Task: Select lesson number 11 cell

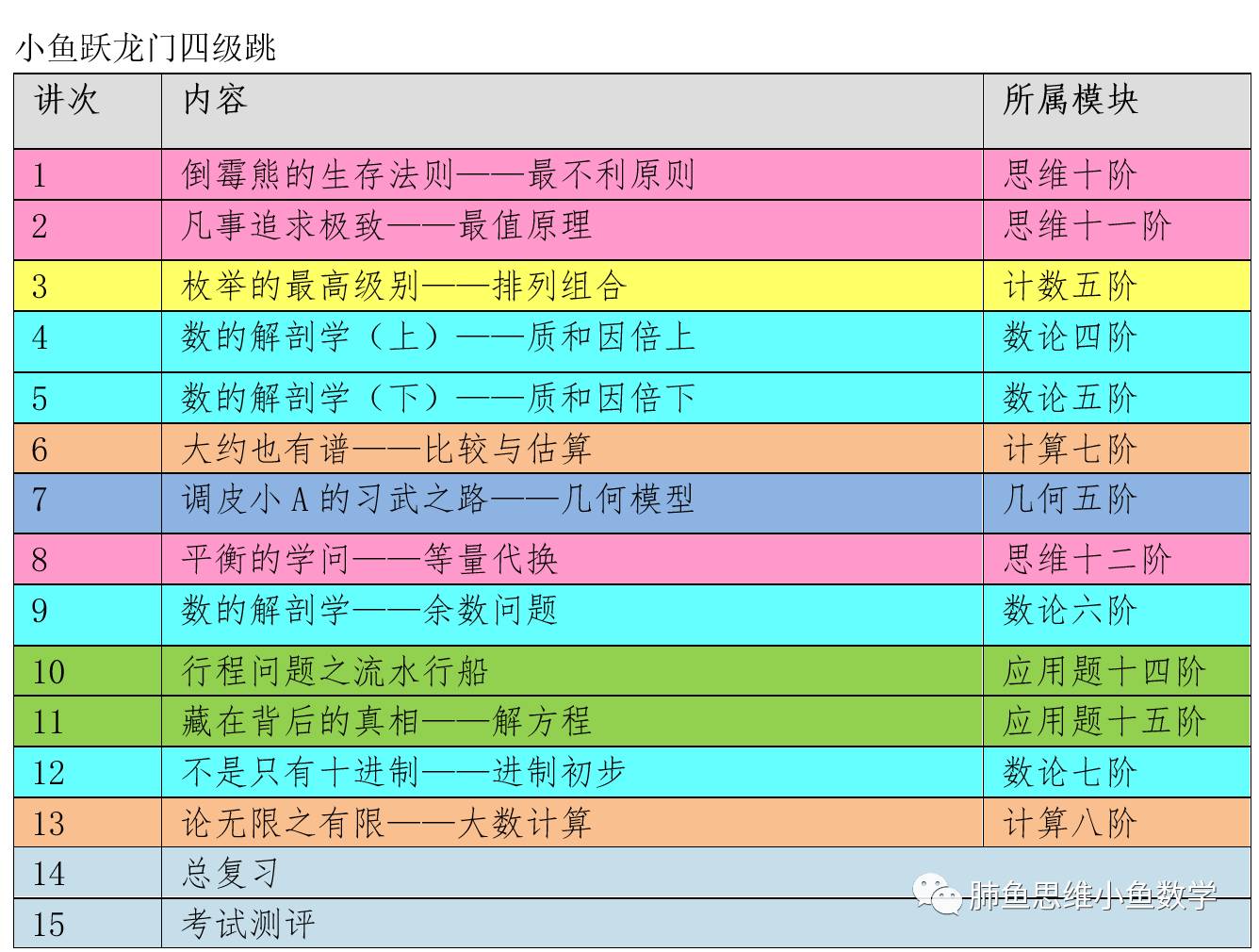Action: (88, 722)
